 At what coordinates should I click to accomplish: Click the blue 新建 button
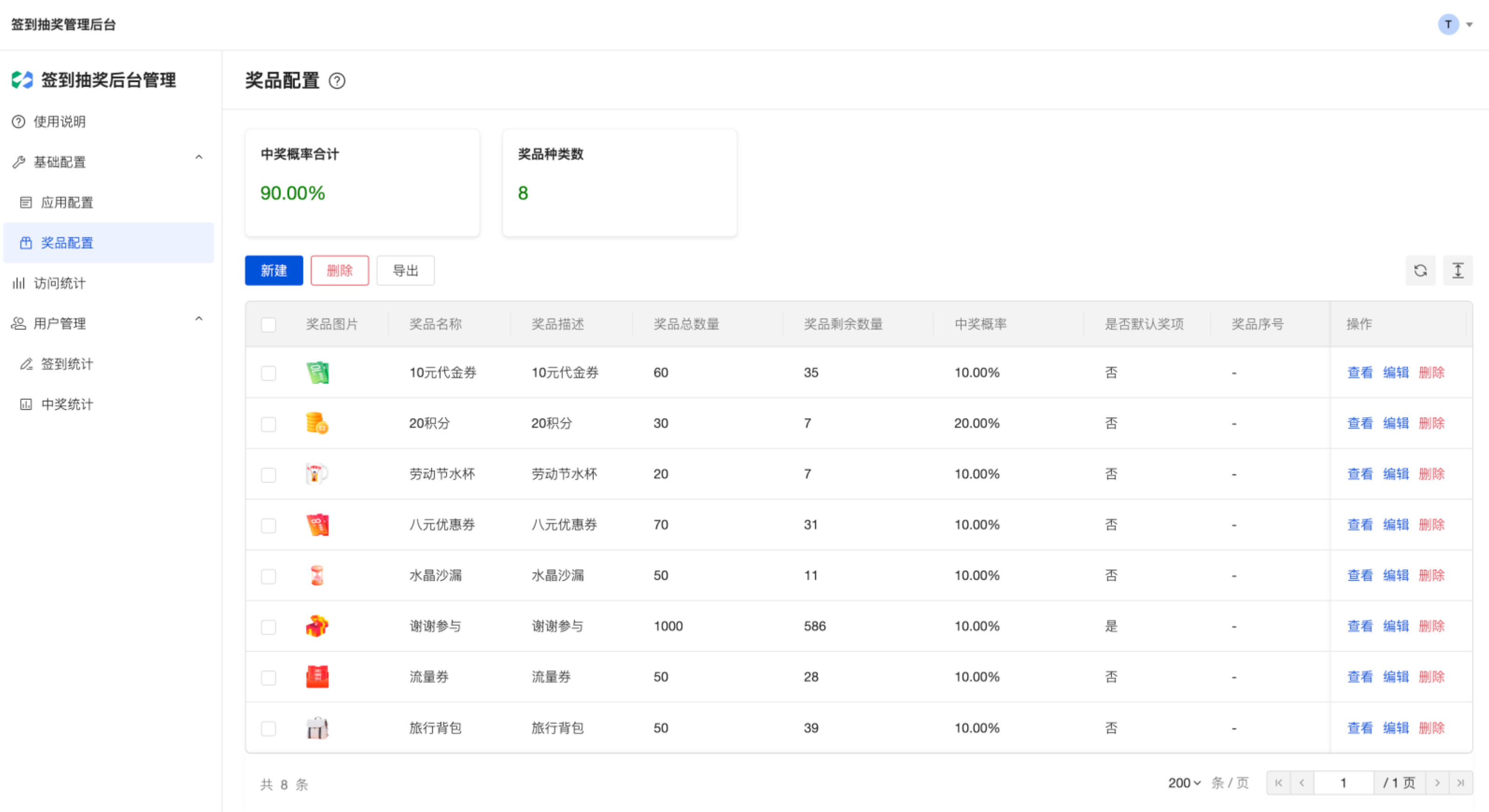[x=274, y=270]
